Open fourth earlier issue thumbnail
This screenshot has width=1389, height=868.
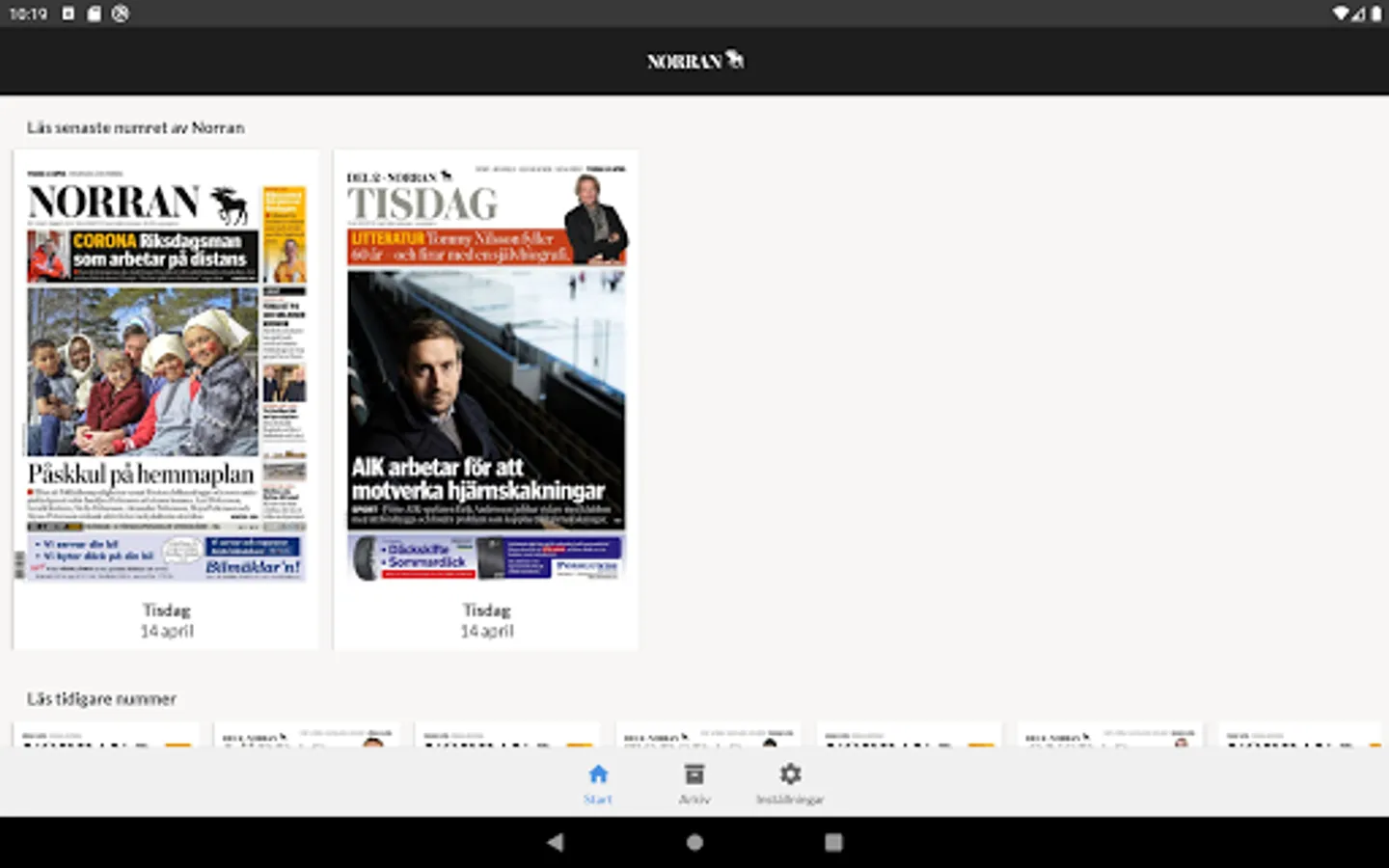709,735
